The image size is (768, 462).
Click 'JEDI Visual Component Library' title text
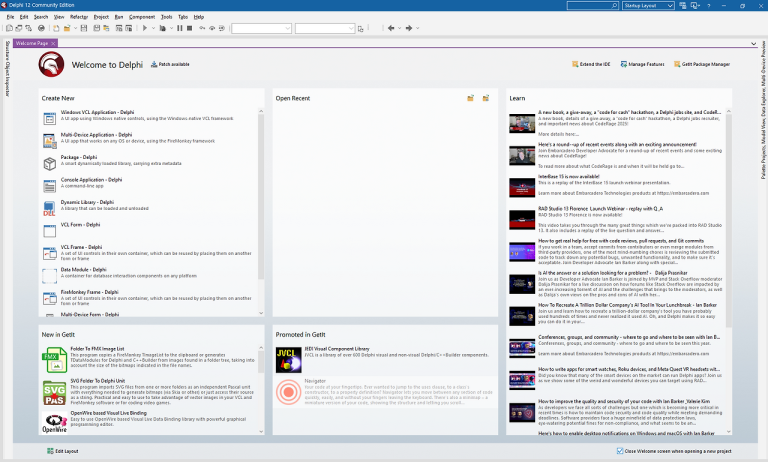coord(337,349)
